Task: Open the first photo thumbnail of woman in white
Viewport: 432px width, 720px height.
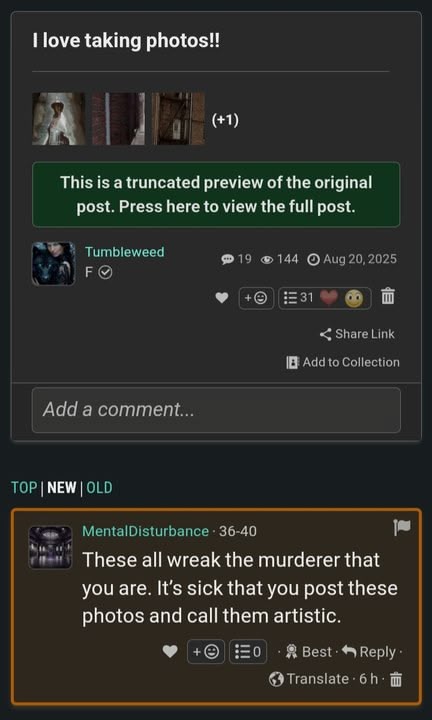Action: point(58,118)
